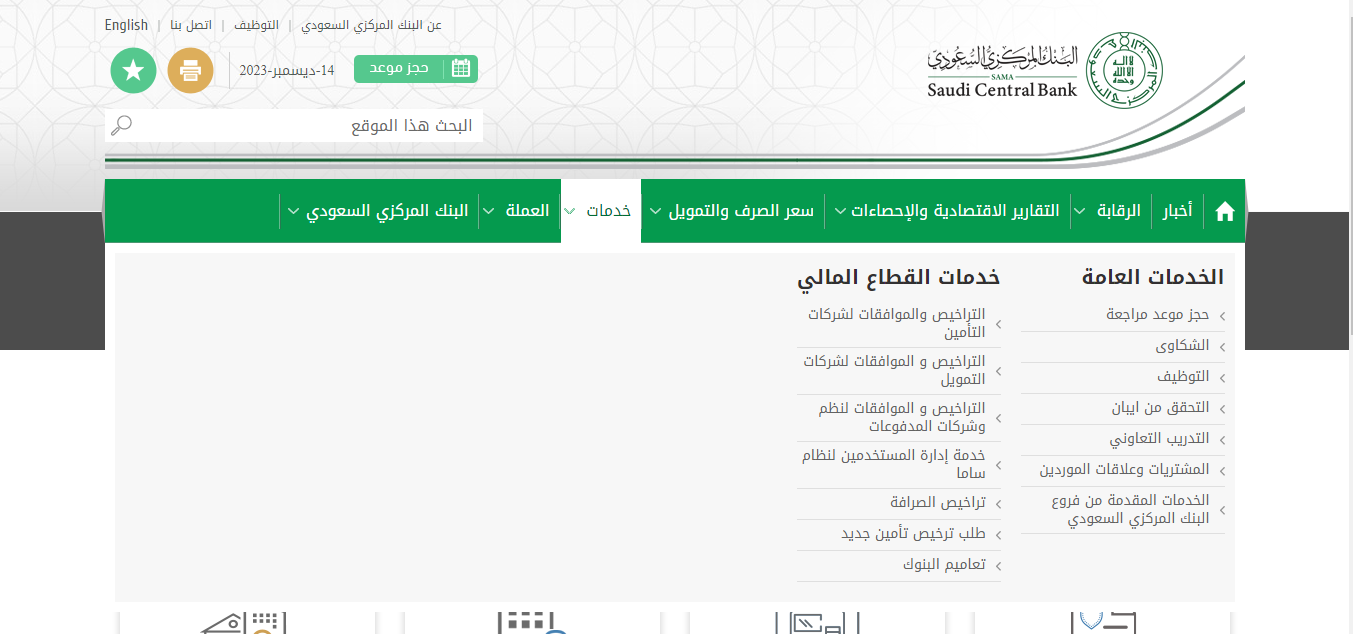Click the calendar icon on حجز موعد button
Viewport: 1353px width, 634px height.
click(461, 68)
